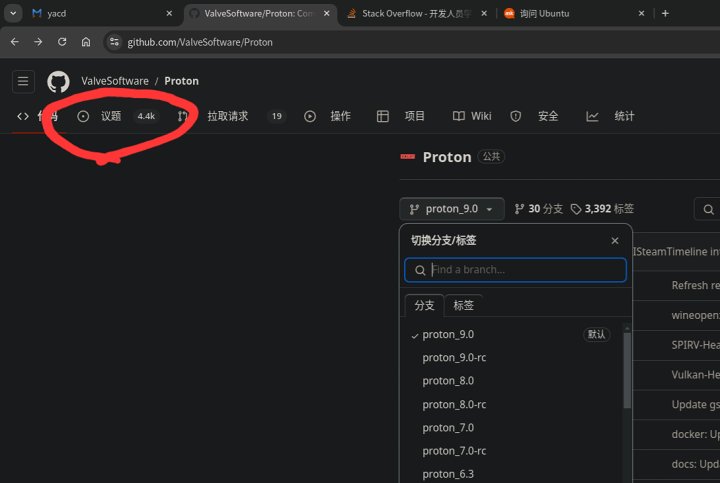
Task: Click the branch list scrollbar
Action: (x=627, y=370)
